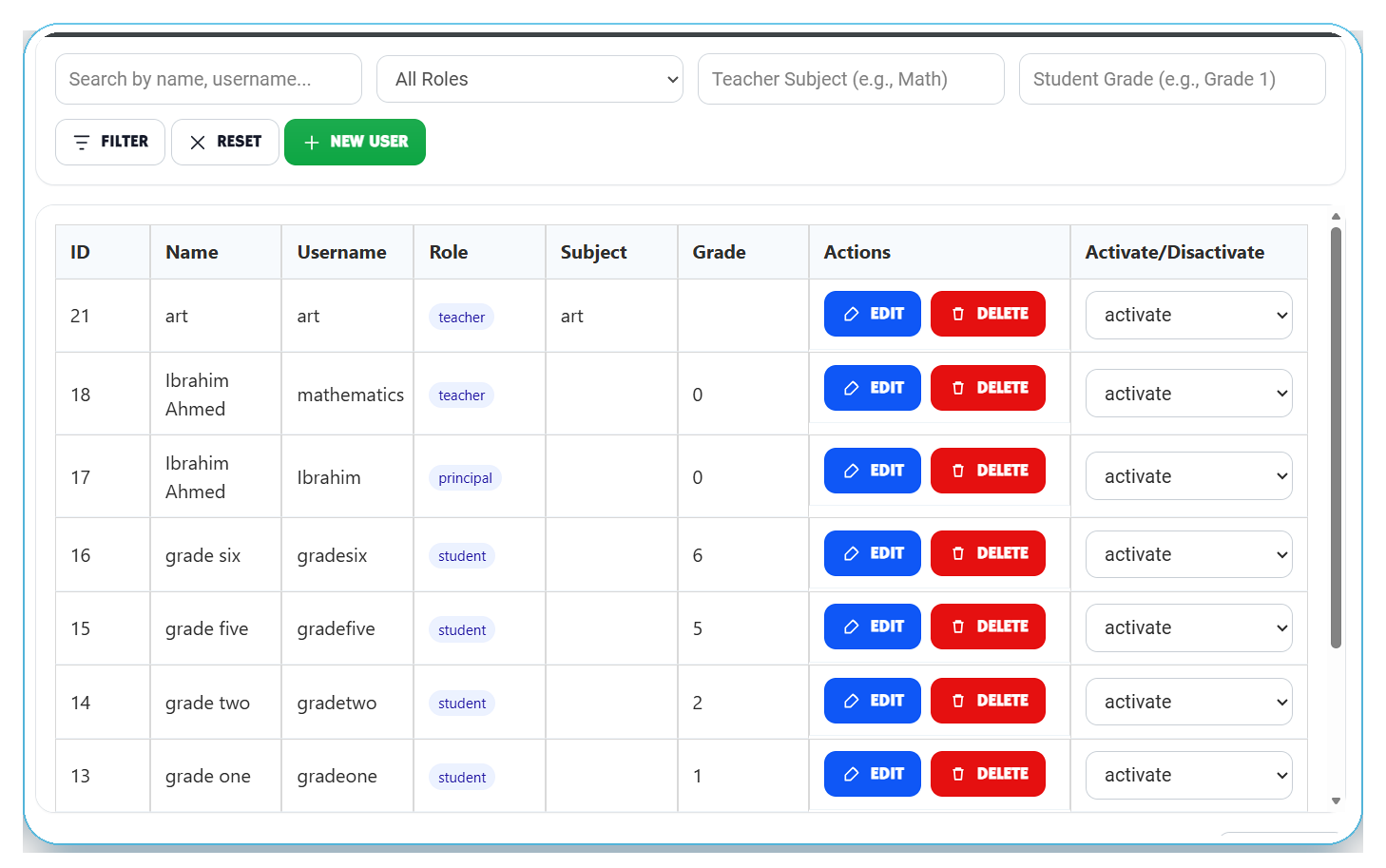Image resolution: width=1386 pixels, height=868 pixels.
Task: Click pencil icon in mathematics row Edit button
Action: (x=852, y=388)
